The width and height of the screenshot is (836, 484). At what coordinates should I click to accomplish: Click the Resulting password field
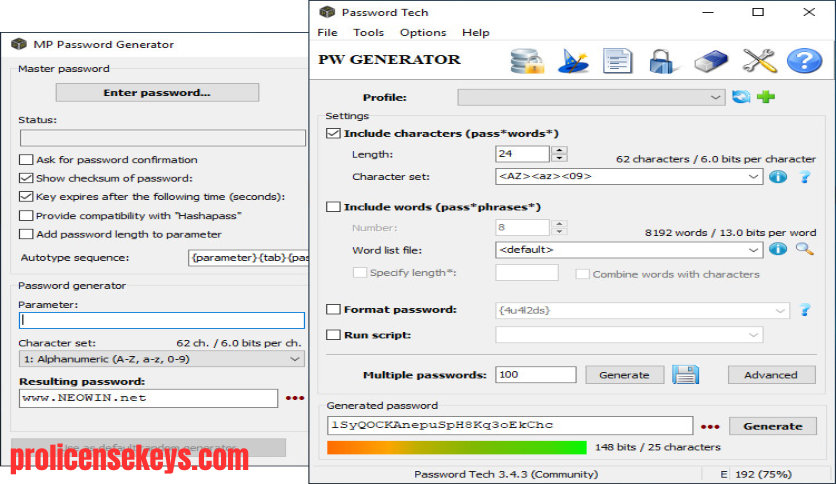point(148,398)
